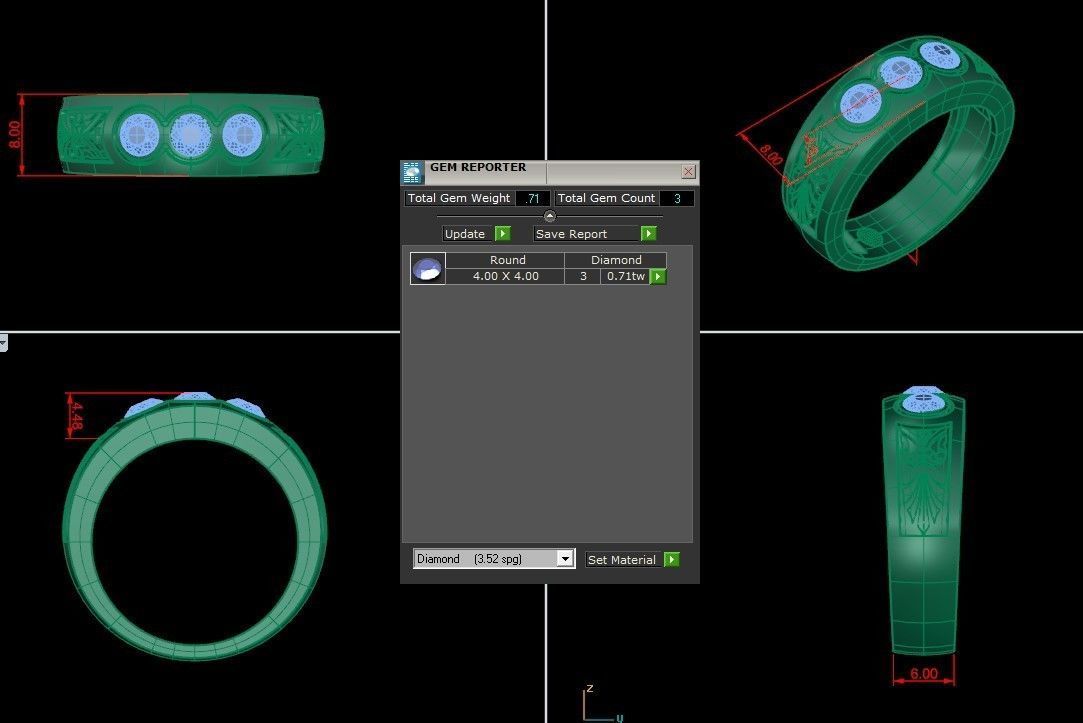The image size is (1083, 723).
Task: Click the Total Gem Weight value .71
Action: pos(533,198)
